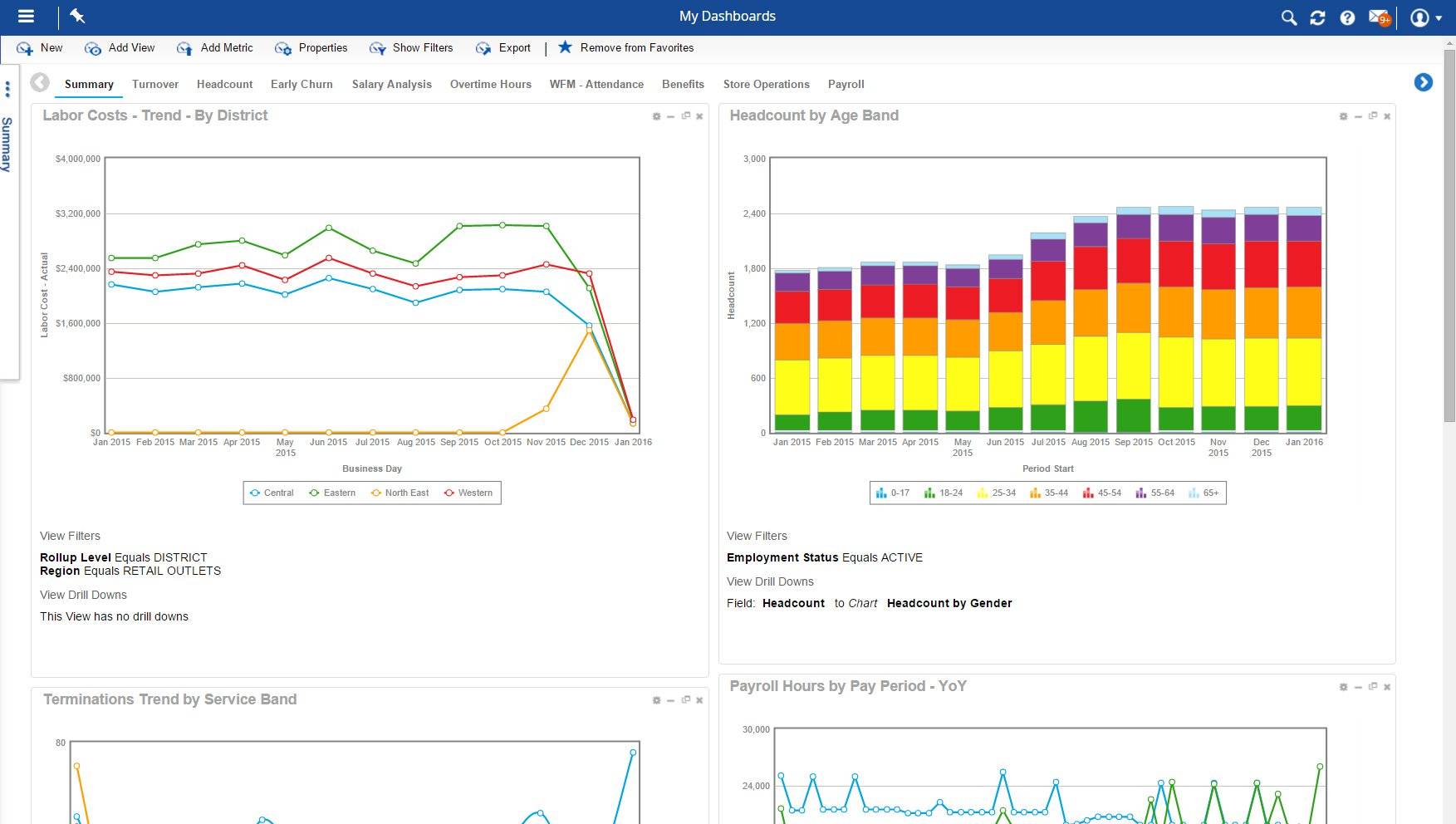Click the Remove from Favorites star
1456x824 pixels.
coord(566,47)
